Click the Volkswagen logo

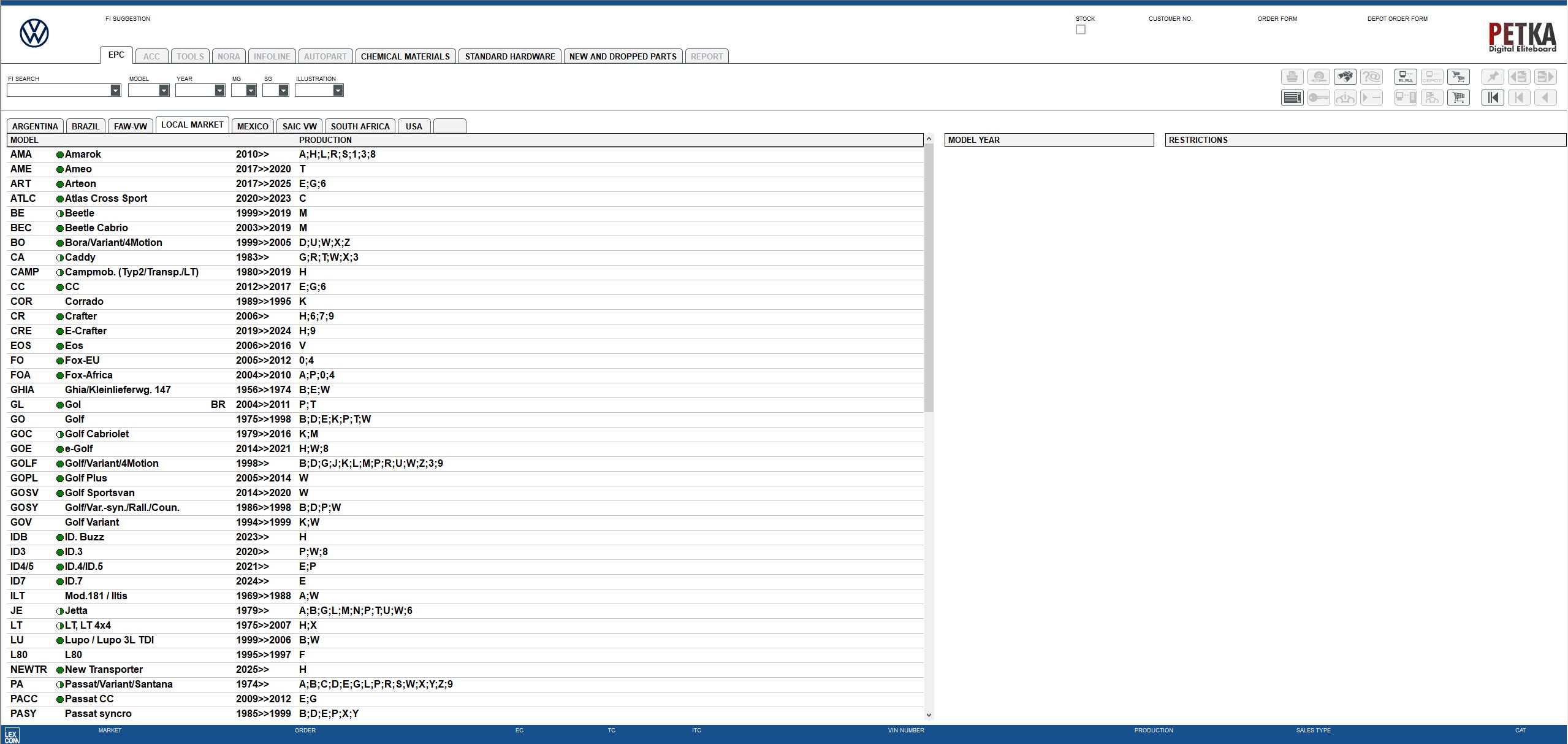(x=34, y=33)
